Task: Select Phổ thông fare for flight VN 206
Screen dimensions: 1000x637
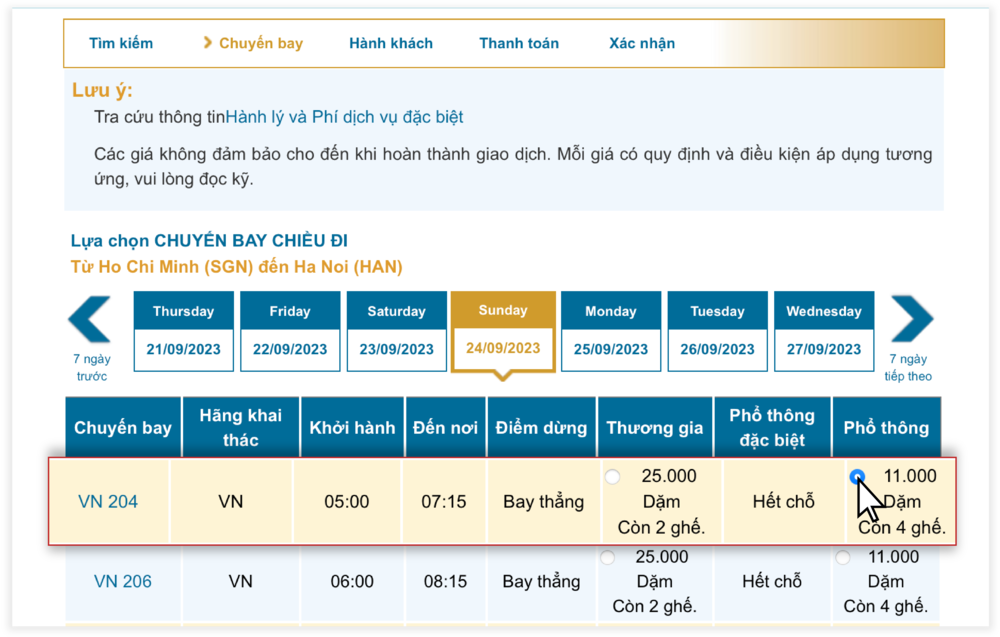Action: pos(844,557)
